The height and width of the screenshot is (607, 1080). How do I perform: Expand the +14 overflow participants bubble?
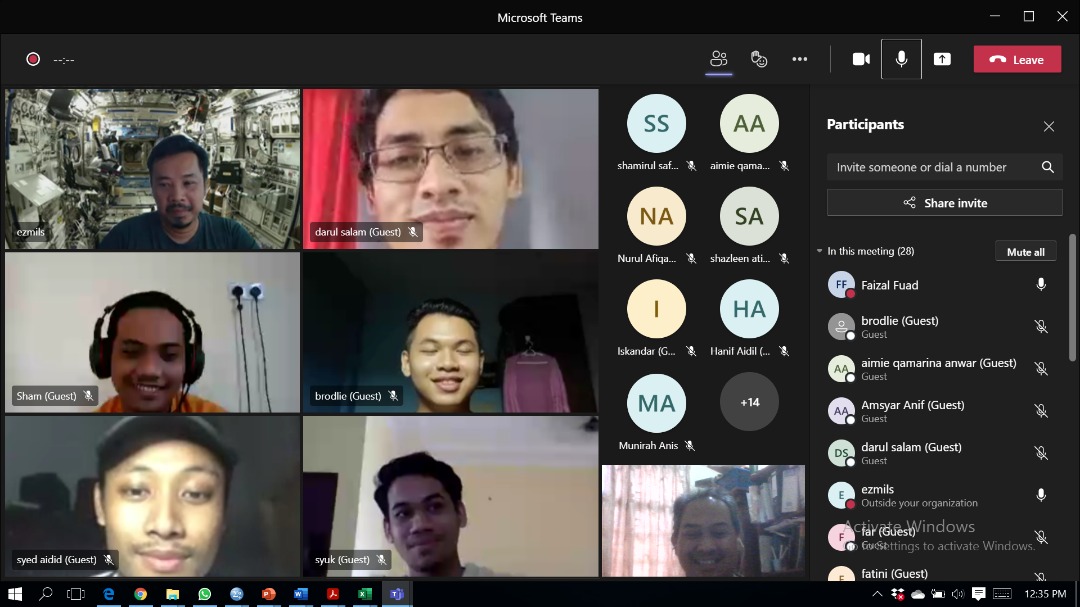click(x=749, y=402)
